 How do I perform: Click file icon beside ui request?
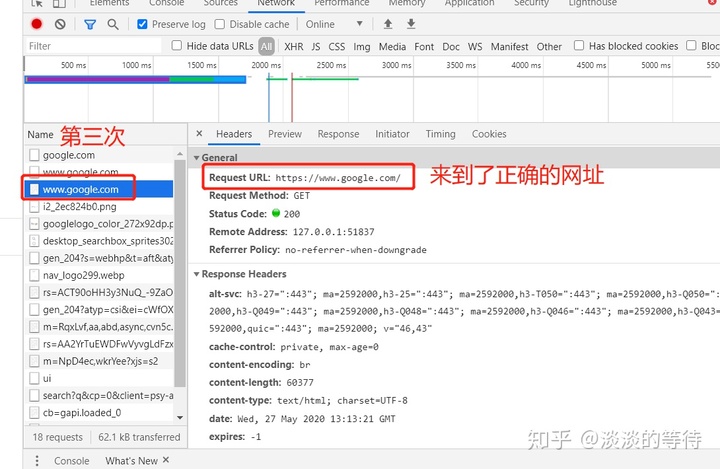tap(34, 379)
